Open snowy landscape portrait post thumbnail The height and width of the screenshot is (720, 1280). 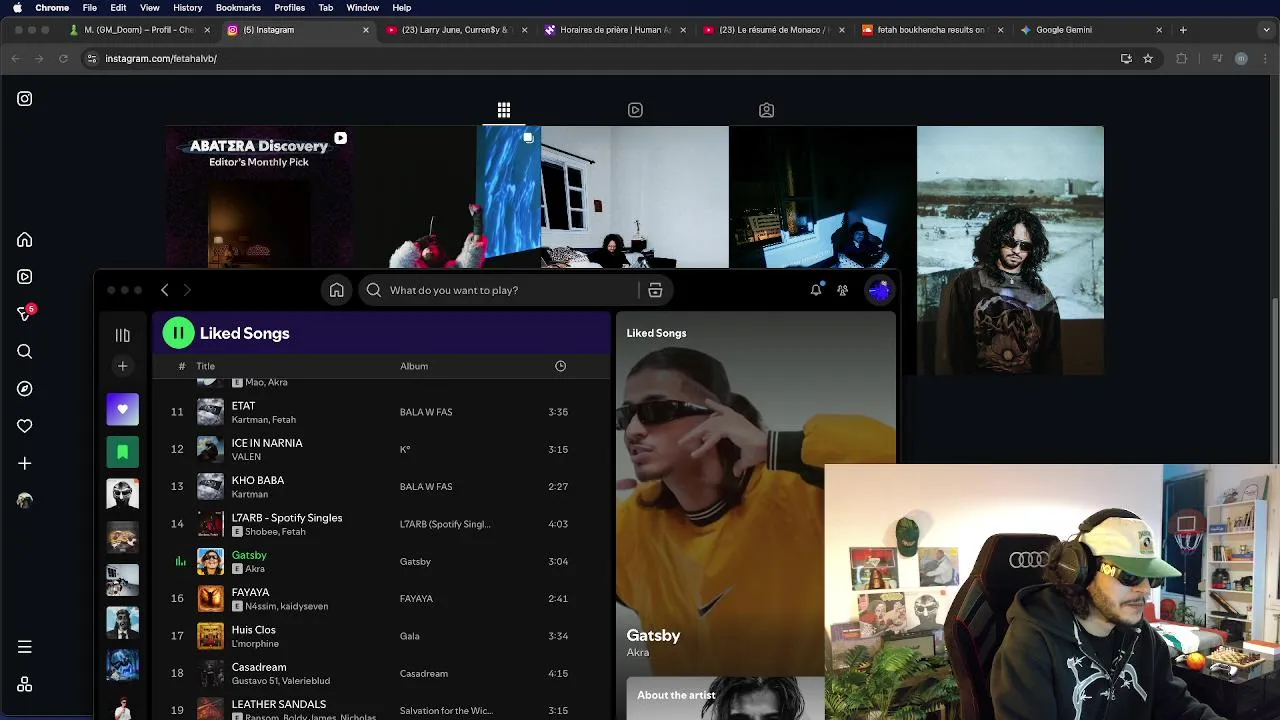point(1010,250)
